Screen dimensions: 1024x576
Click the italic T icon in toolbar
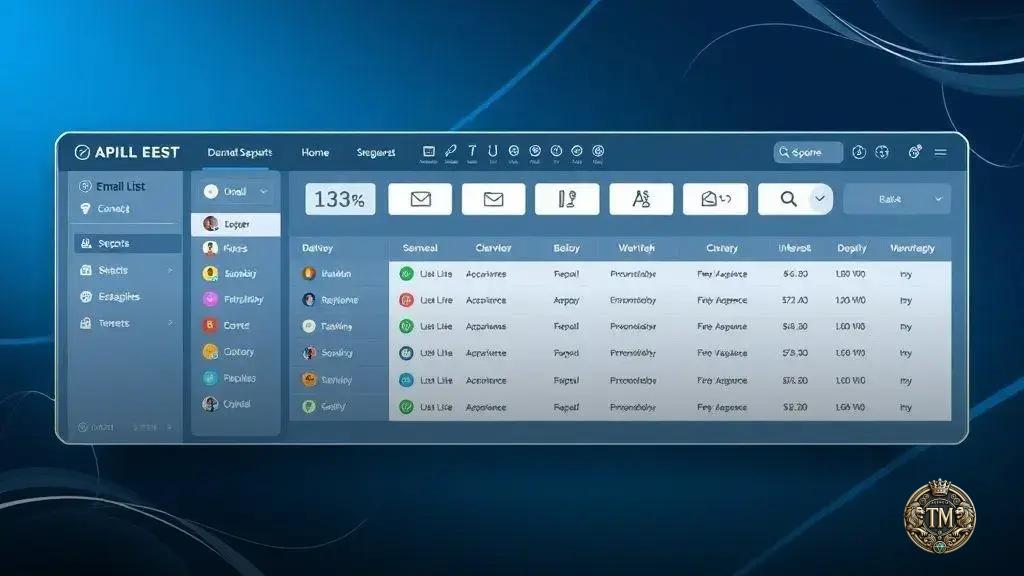tap(472, 152)
